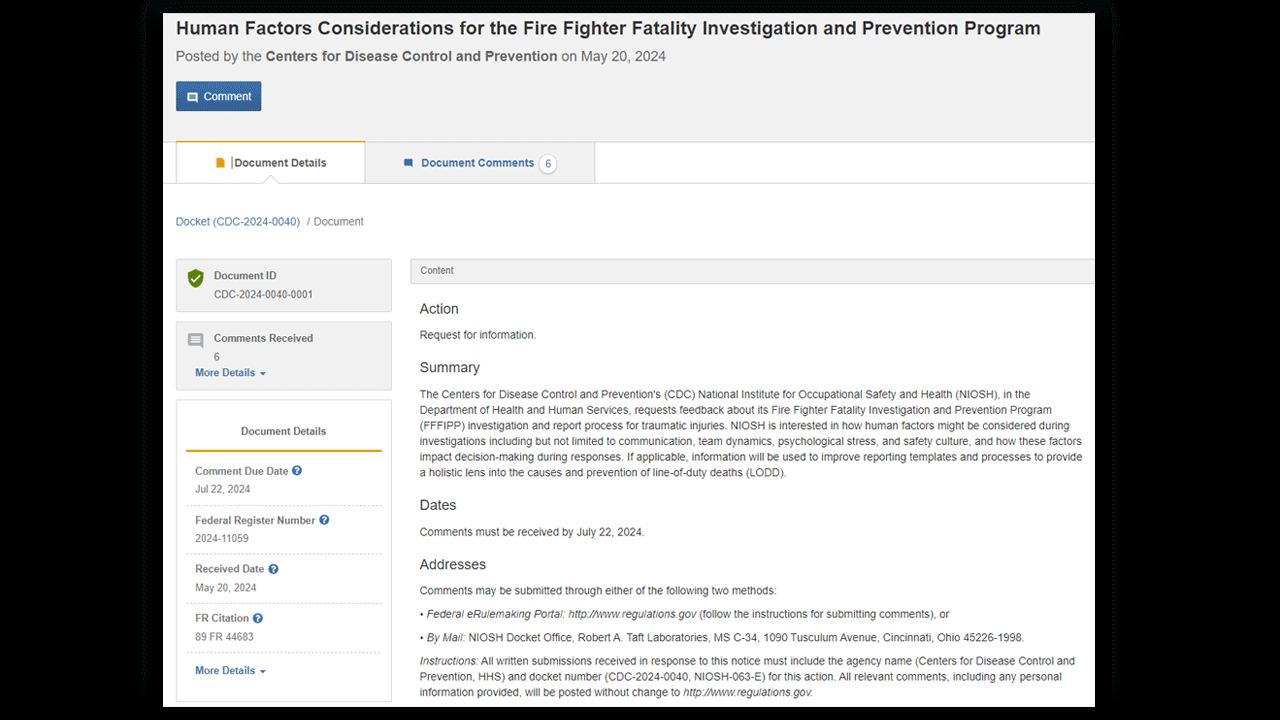
Task: Switch to the Document Comments tab
Action: 477,163
